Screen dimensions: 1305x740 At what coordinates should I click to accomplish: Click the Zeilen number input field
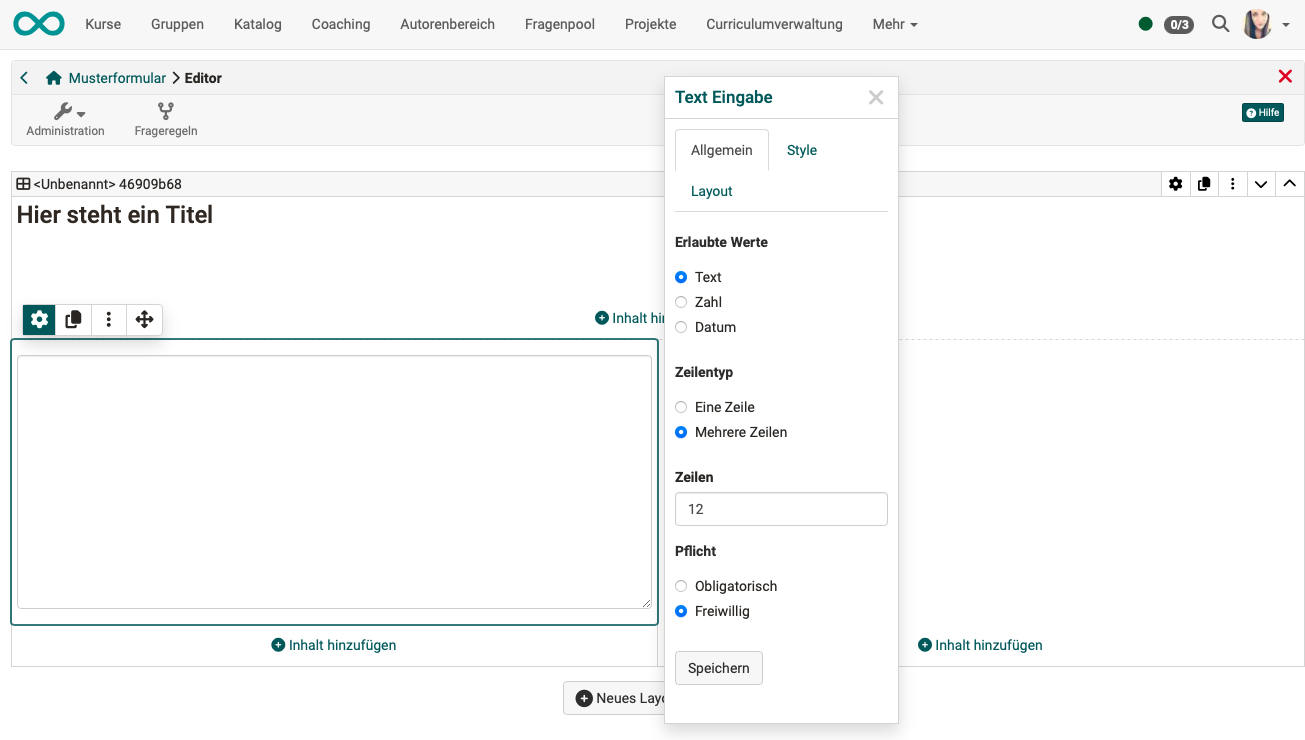(x=781, y=509)
